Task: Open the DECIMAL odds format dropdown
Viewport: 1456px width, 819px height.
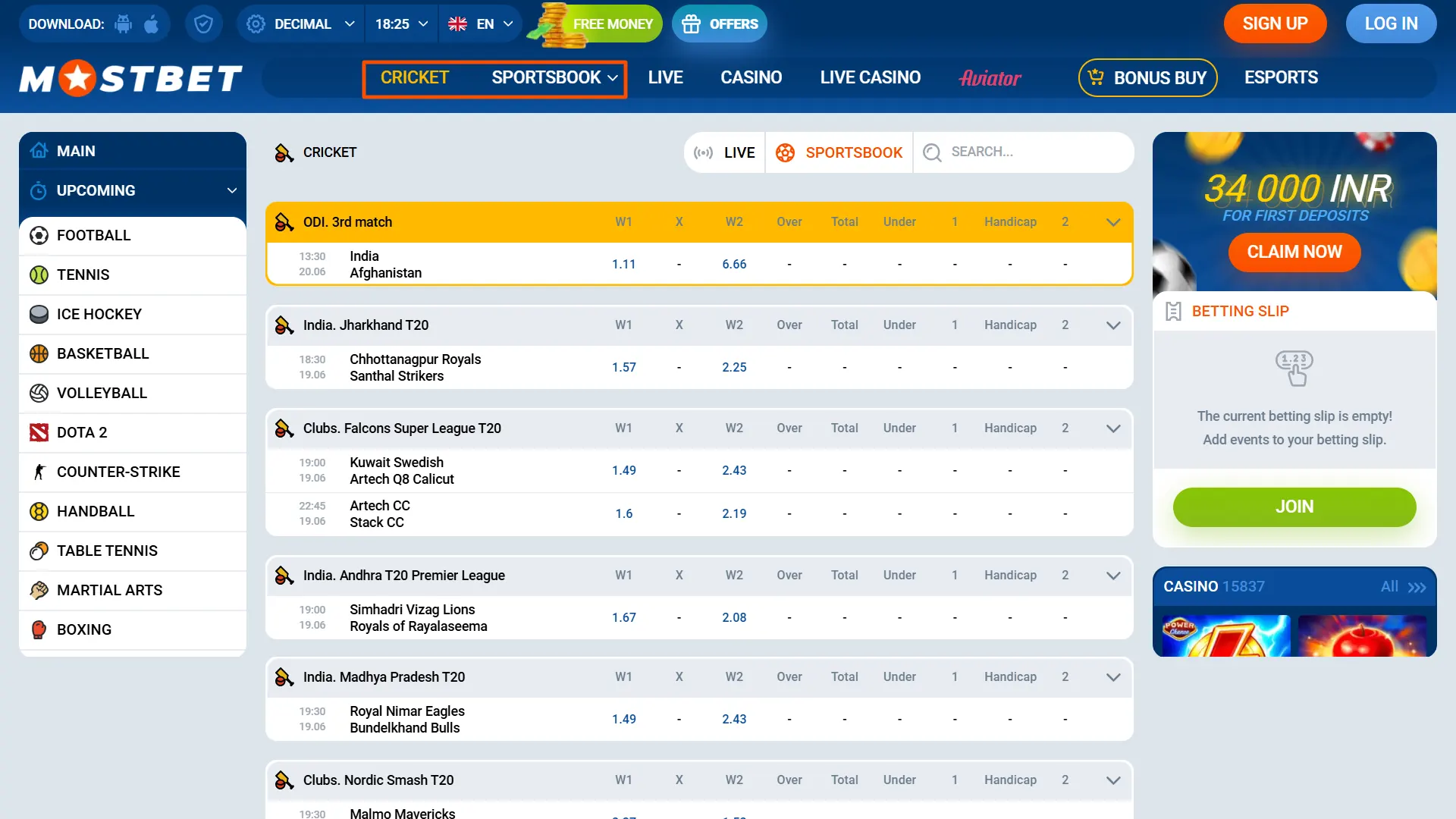Action: pos(302,24)
